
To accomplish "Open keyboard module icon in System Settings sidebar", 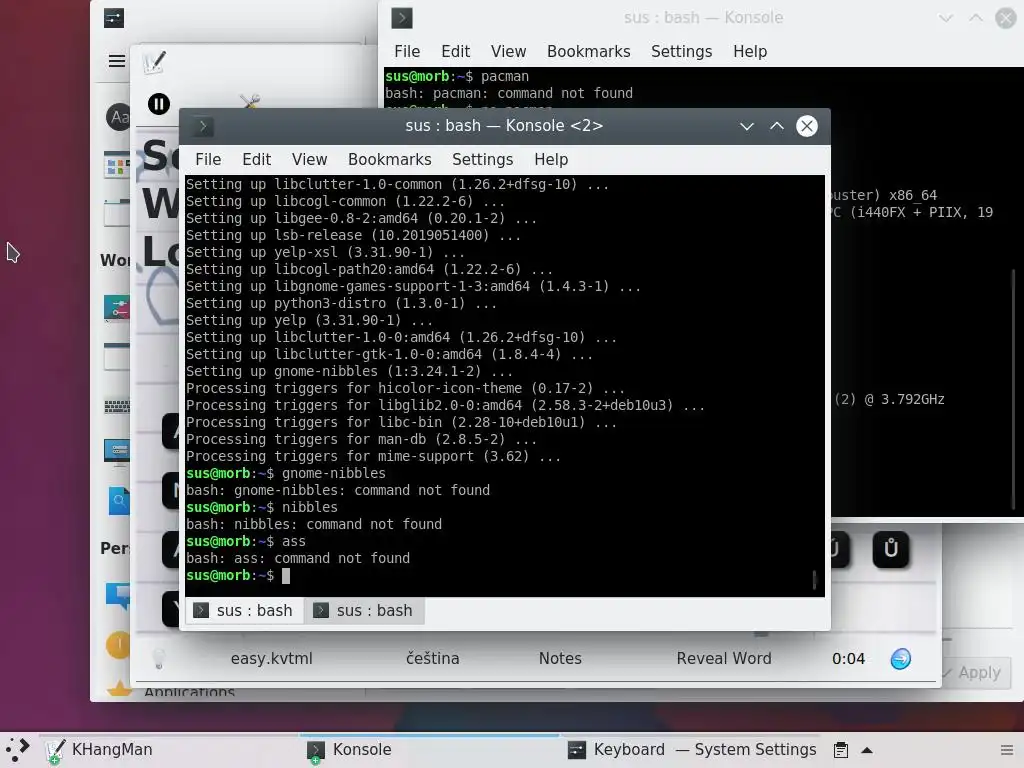I will [117, 407].
